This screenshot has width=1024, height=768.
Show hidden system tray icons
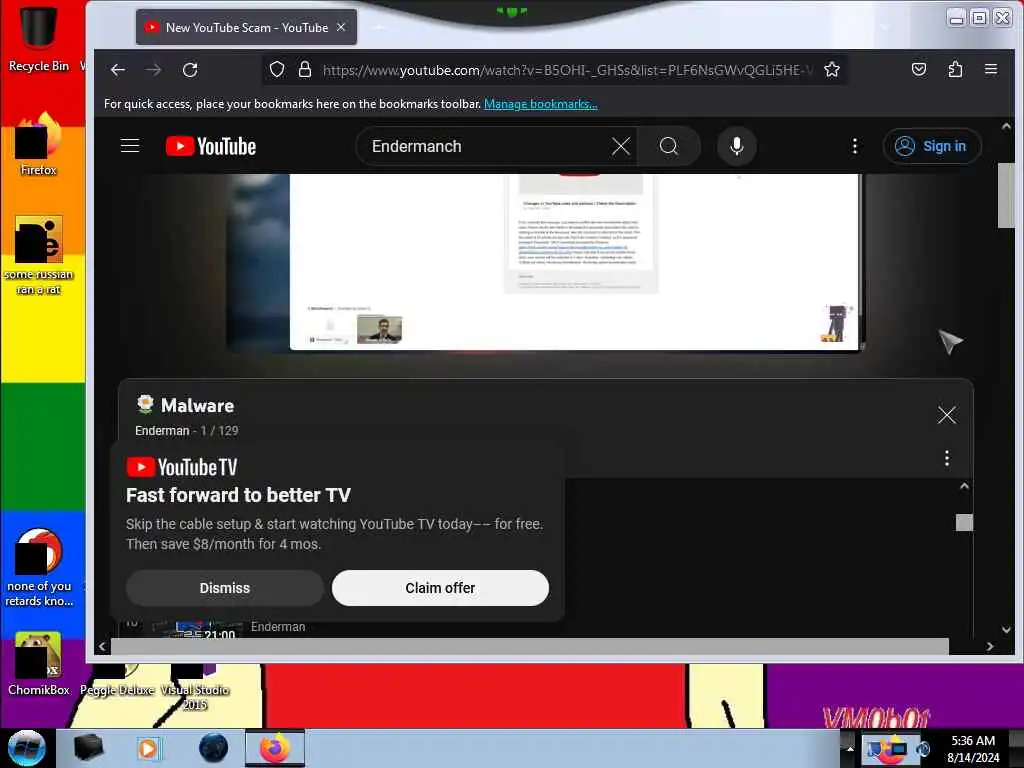pyautogui.click(x=850, y=748)
